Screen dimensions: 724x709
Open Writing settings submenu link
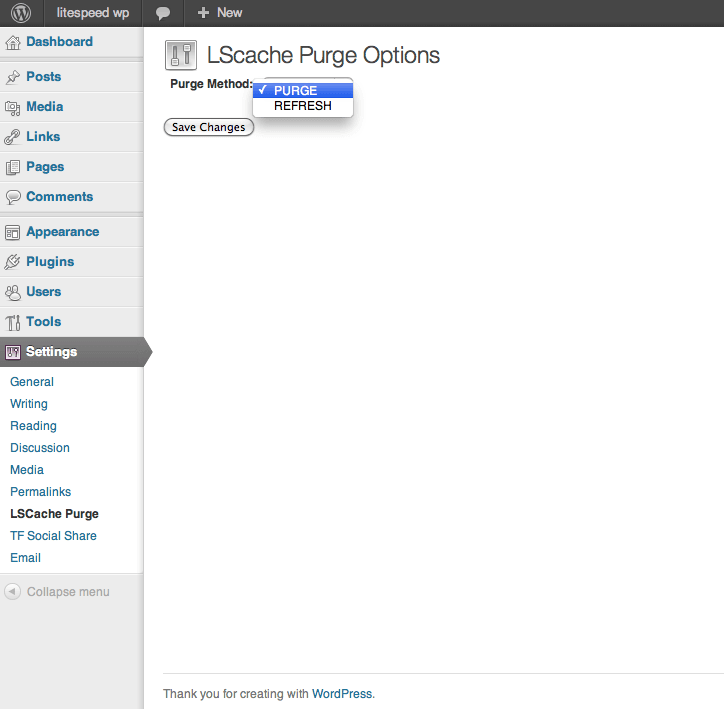(29, 404)
